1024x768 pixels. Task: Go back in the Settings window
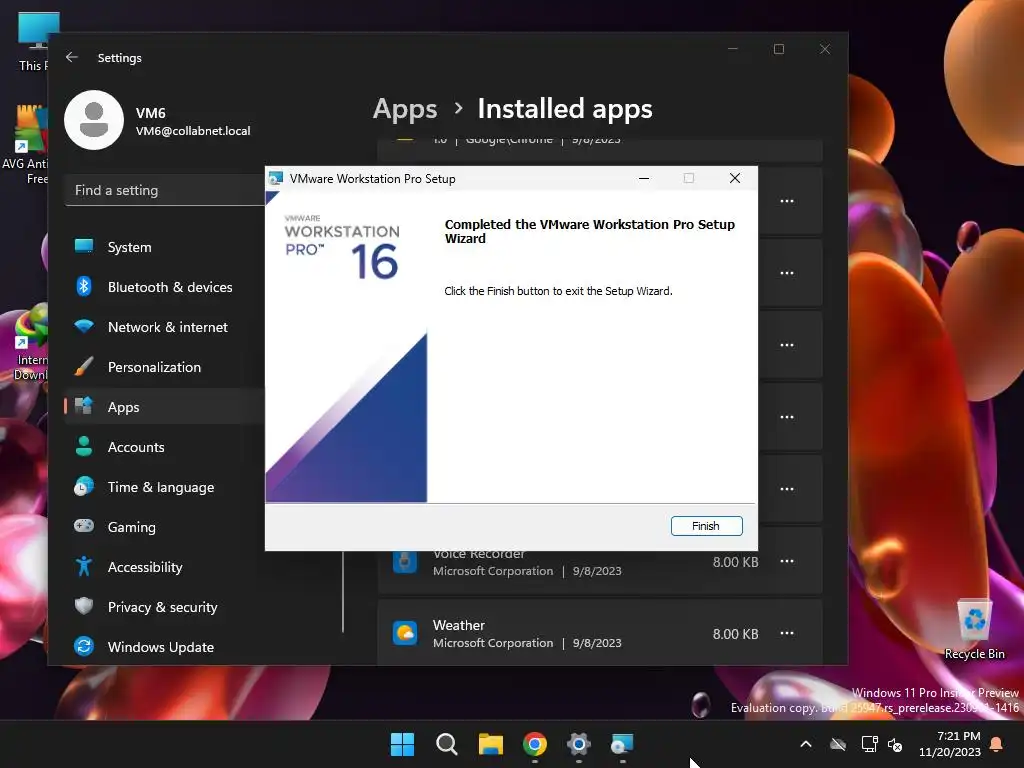72,57
